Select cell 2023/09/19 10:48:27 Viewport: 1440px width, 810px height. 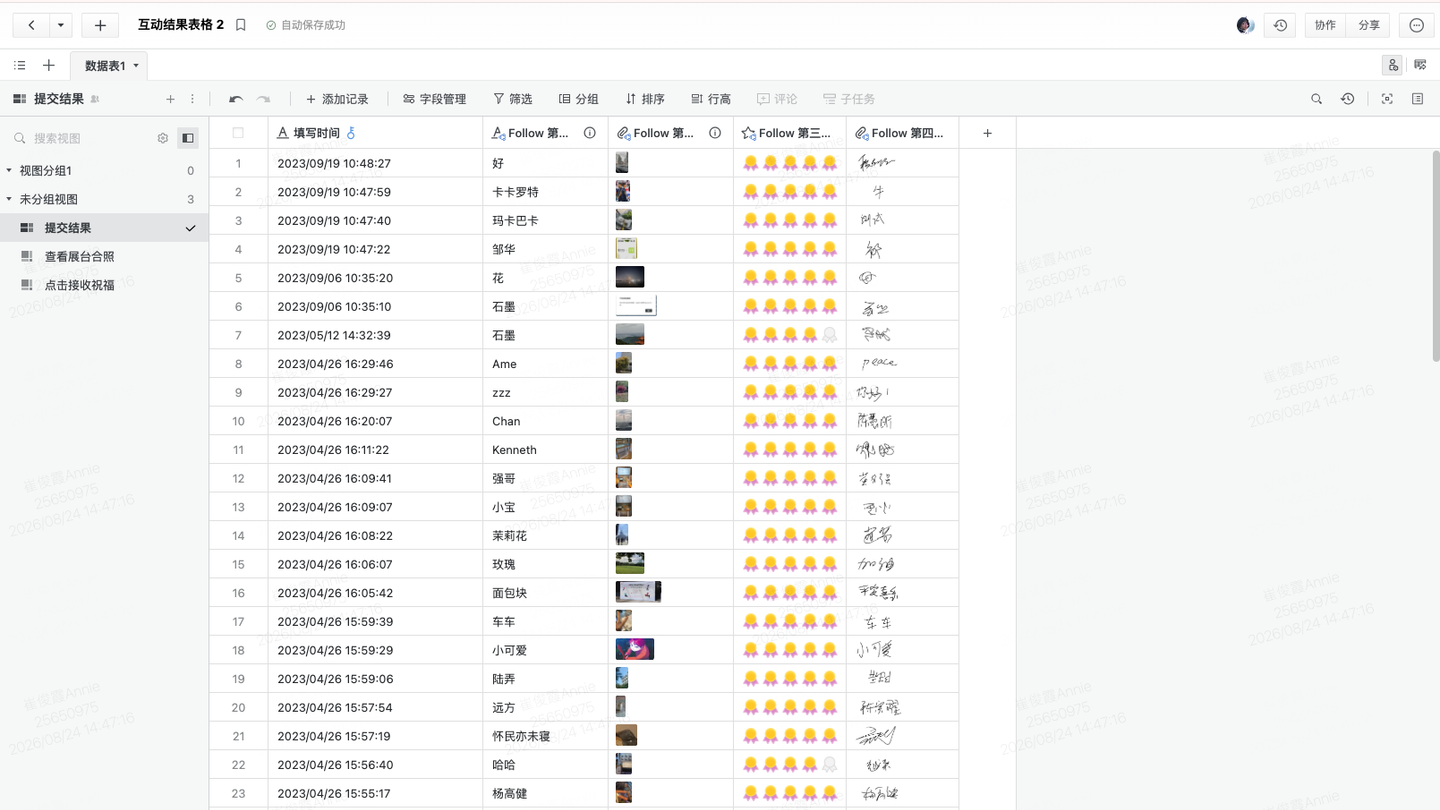point(375,163)
